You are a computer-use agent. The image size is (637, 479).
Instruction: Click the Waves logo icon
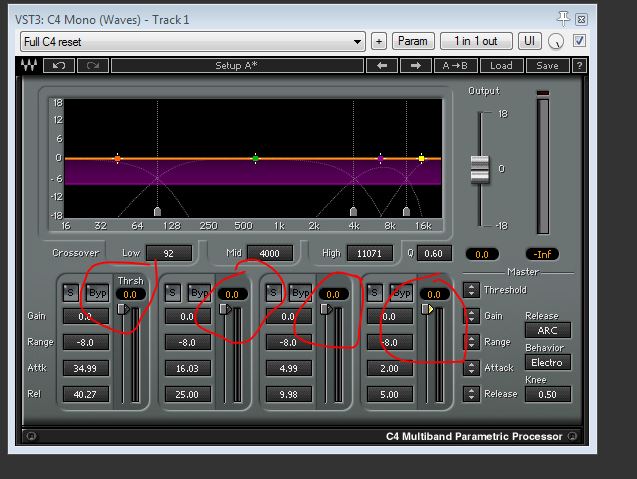point(29,65)
